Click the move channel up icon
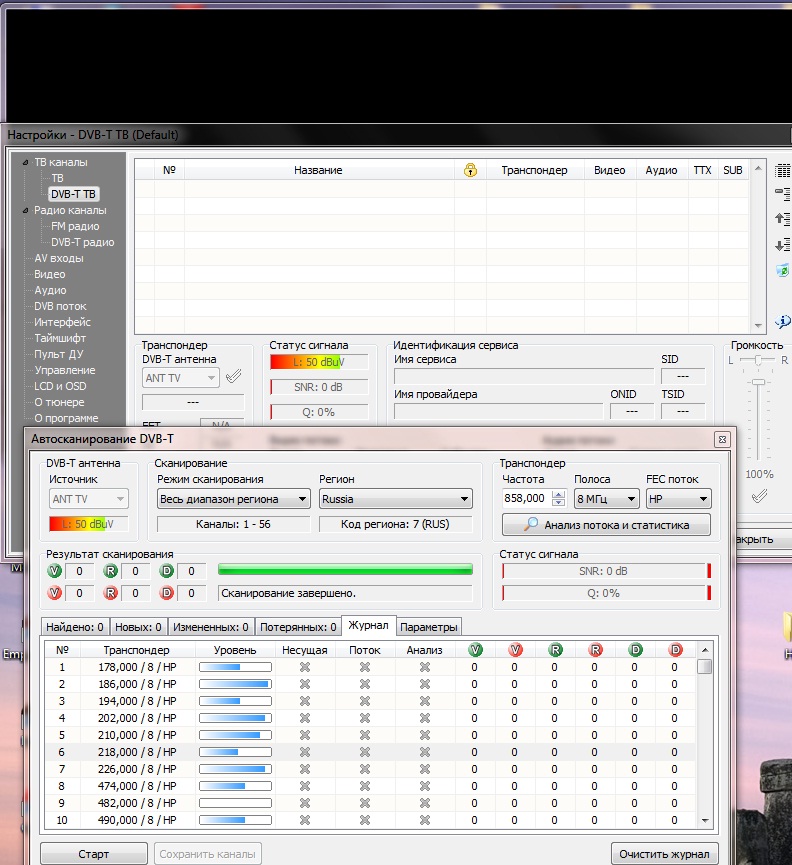 tap(782, 218)
